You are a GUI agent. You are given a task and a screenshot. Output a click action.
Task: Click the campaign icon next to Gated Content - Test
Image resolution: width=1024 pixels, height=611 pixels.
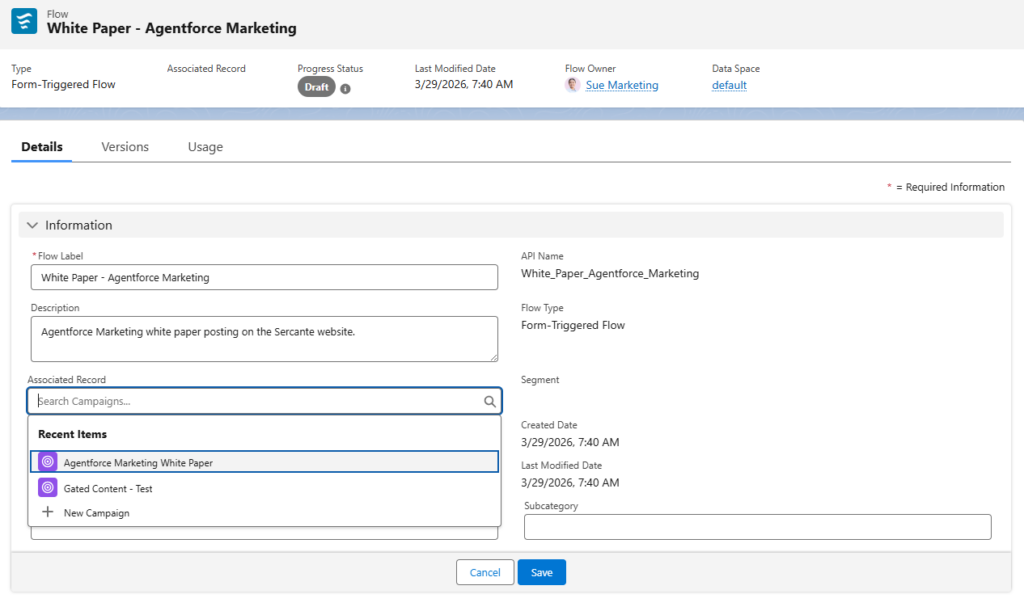(46, 488)
